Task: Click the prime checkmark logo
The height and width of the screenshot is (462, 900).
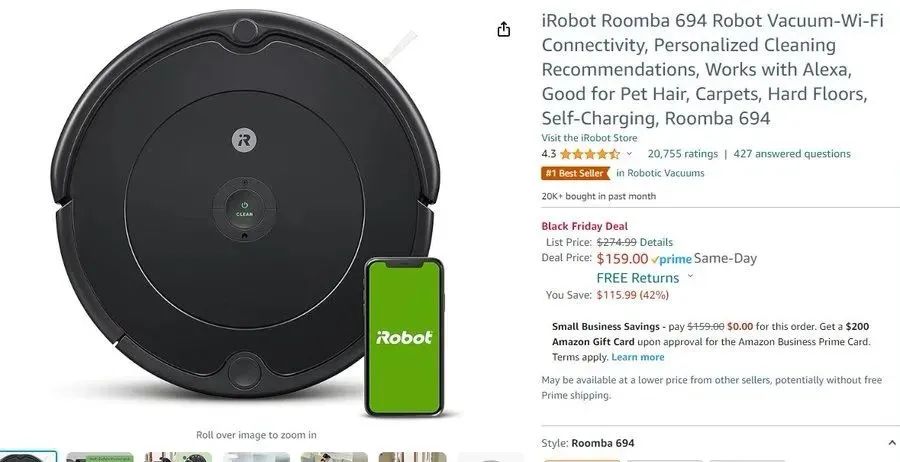Action: tap(671, 259)
